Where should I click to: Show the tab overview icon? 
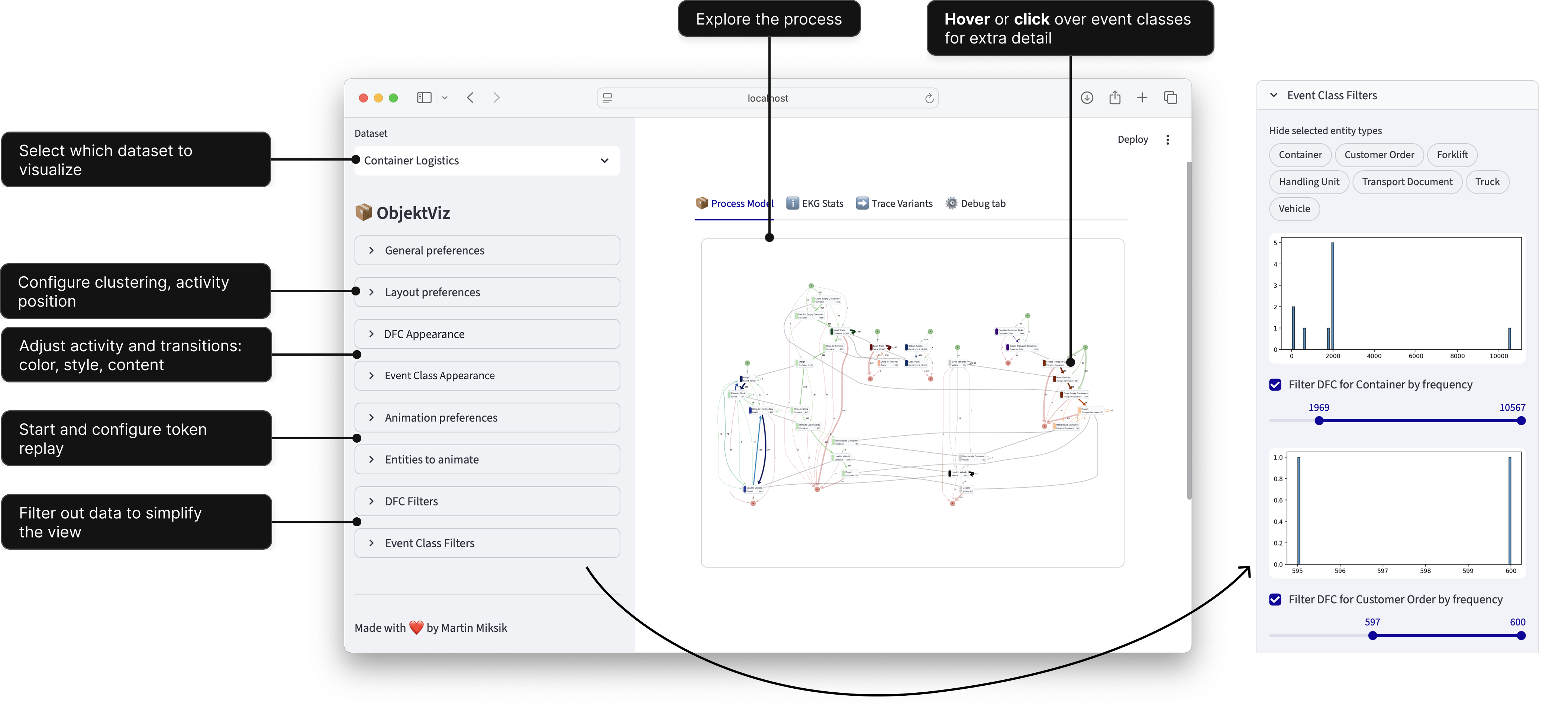point(1170,97)
